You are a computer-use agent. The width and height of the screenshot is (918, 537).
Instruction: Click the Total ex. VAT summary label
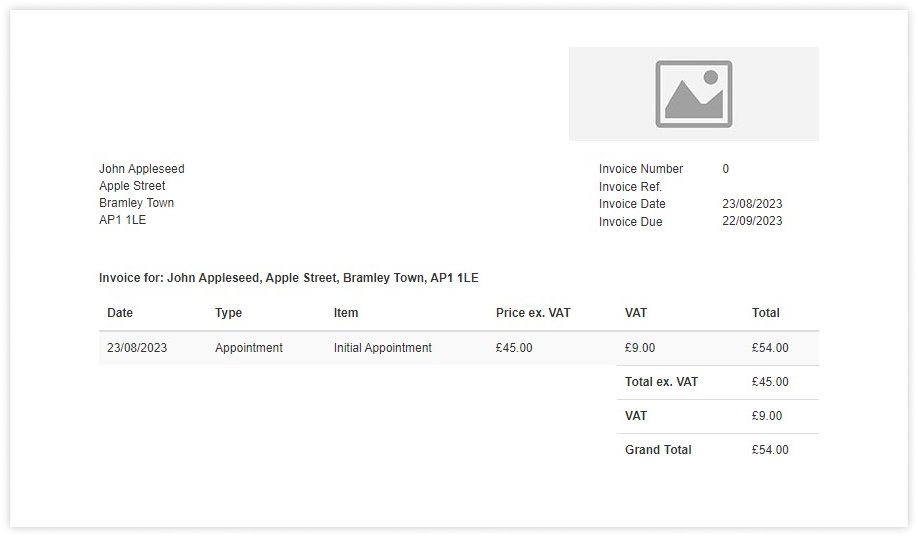661,382
